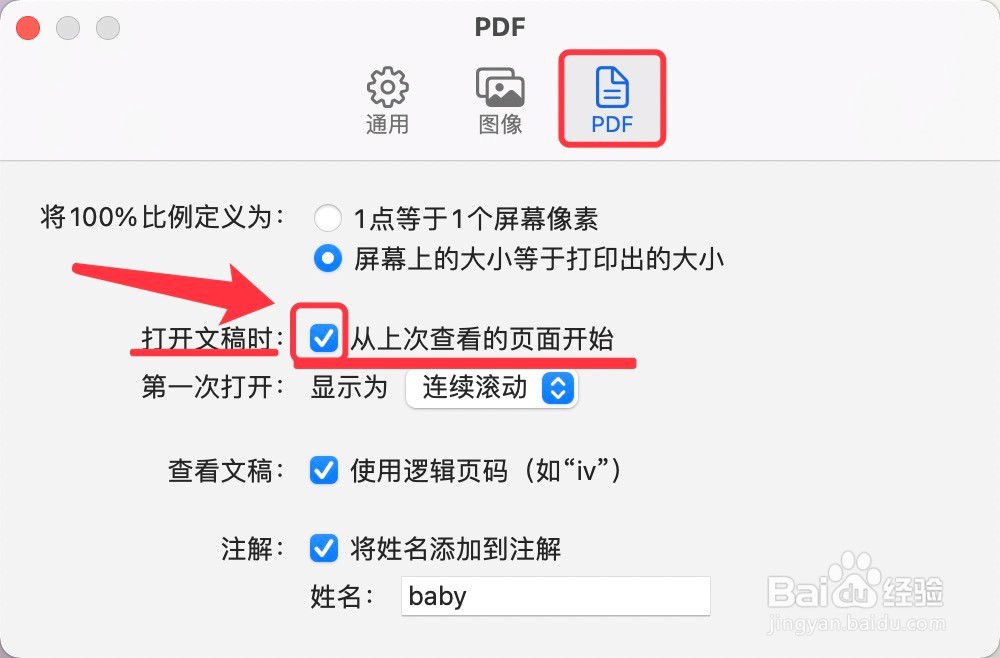1000x658 pixels.
Task: Click the 从上次查看的页面开始 label text
Action: (482, 339)
